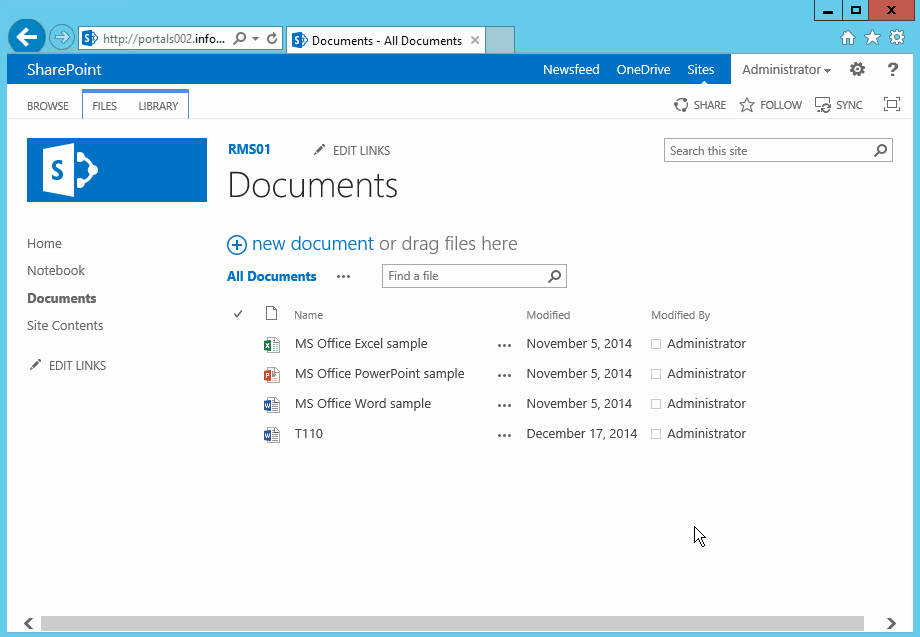Open ellipsis menu for MS Office Excel sample
Viewport: 920px width, 637px height.
point(504,345)
